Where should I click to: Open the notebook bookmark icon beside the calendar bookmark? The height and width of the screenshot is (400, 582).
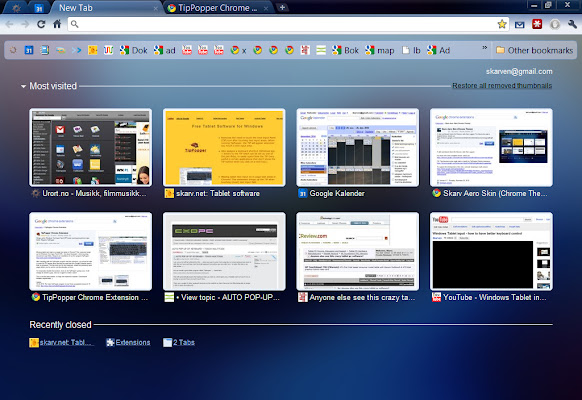(x=45, y=50)
